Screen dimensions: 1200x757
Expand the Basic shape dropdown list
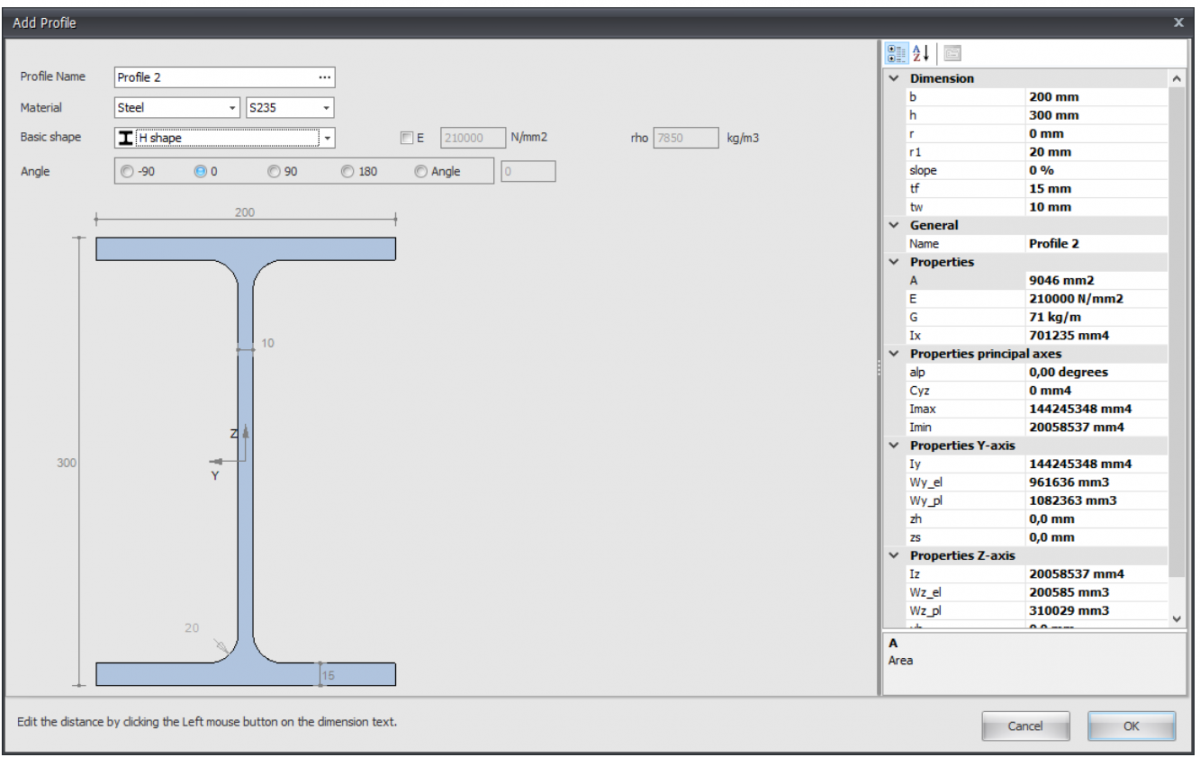point(327,138)
